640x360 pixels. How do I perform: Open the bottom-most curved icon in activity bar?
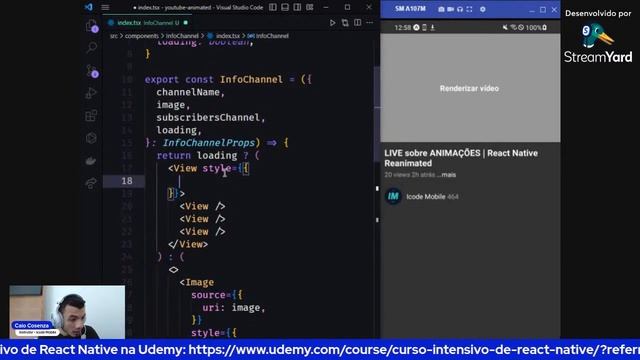[91, 183]
